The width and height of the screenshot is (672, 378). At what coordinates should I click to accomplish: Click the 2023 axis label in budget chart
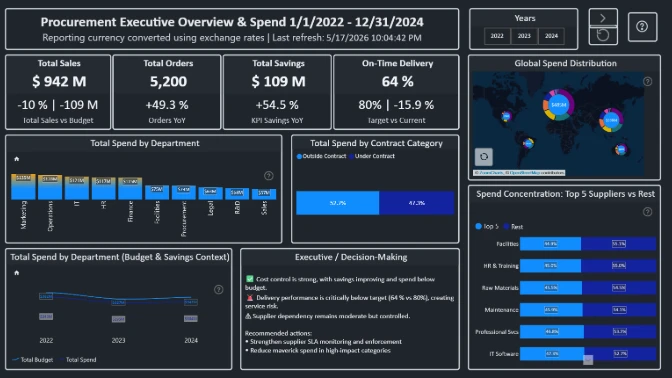pos(118,341)
